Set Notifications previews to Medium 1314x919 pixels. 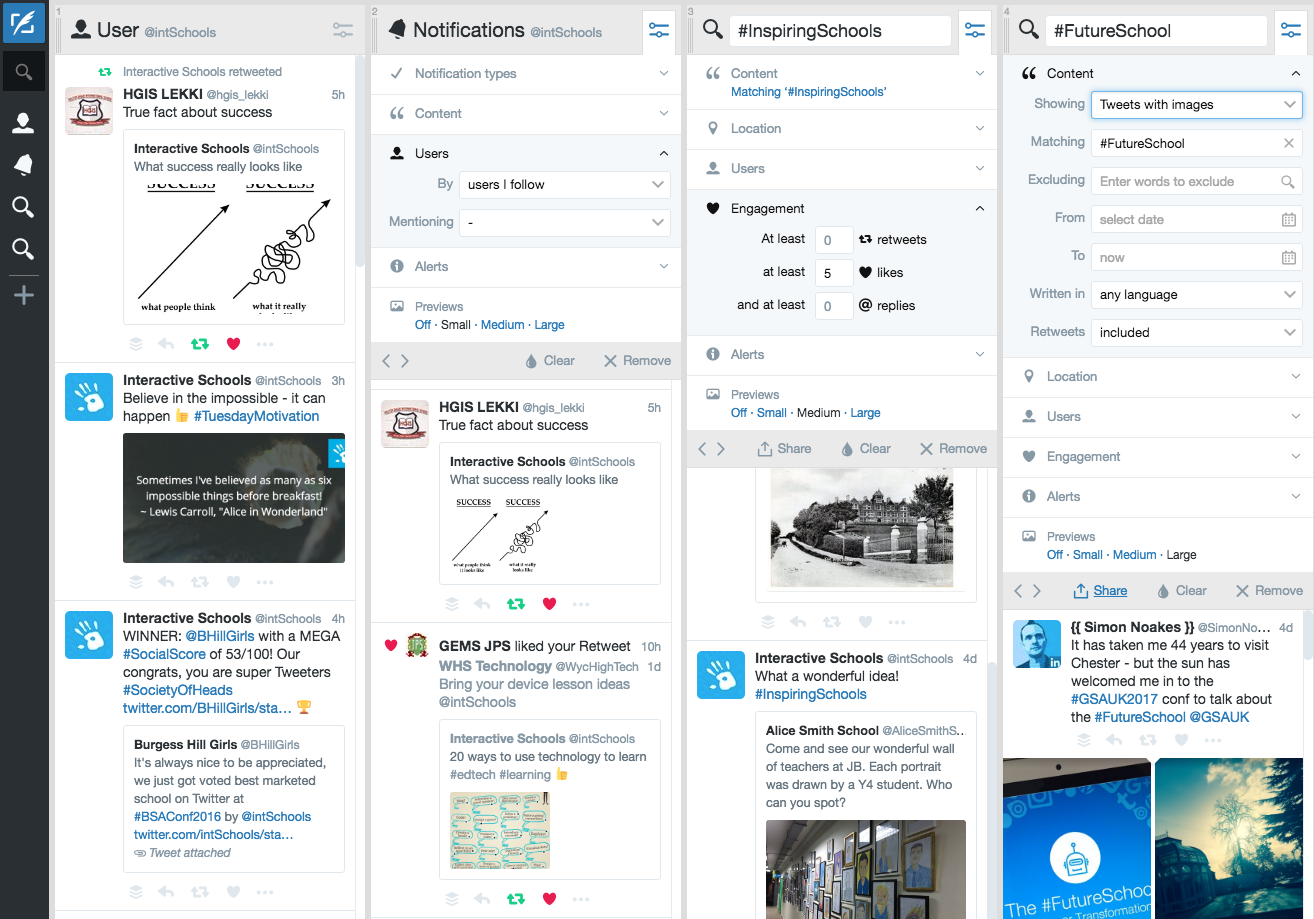pyautogui.click(x=502, y=325)
